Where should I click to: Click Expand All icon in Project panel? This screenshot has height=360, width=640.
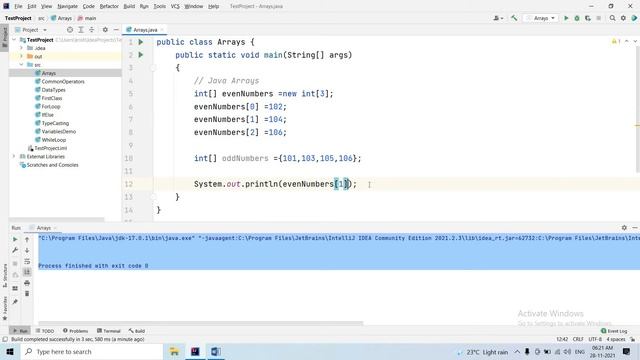click(x=81, y=30)
